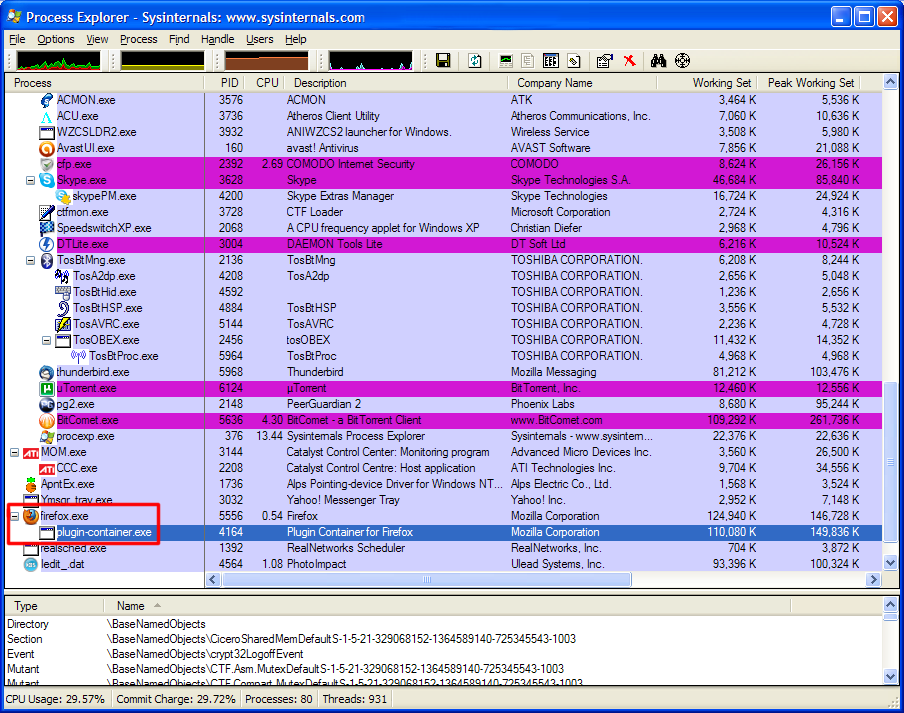Click the Refresh Now toolbar icon
This screenshot has height=713, width=904.
[474, 61]
